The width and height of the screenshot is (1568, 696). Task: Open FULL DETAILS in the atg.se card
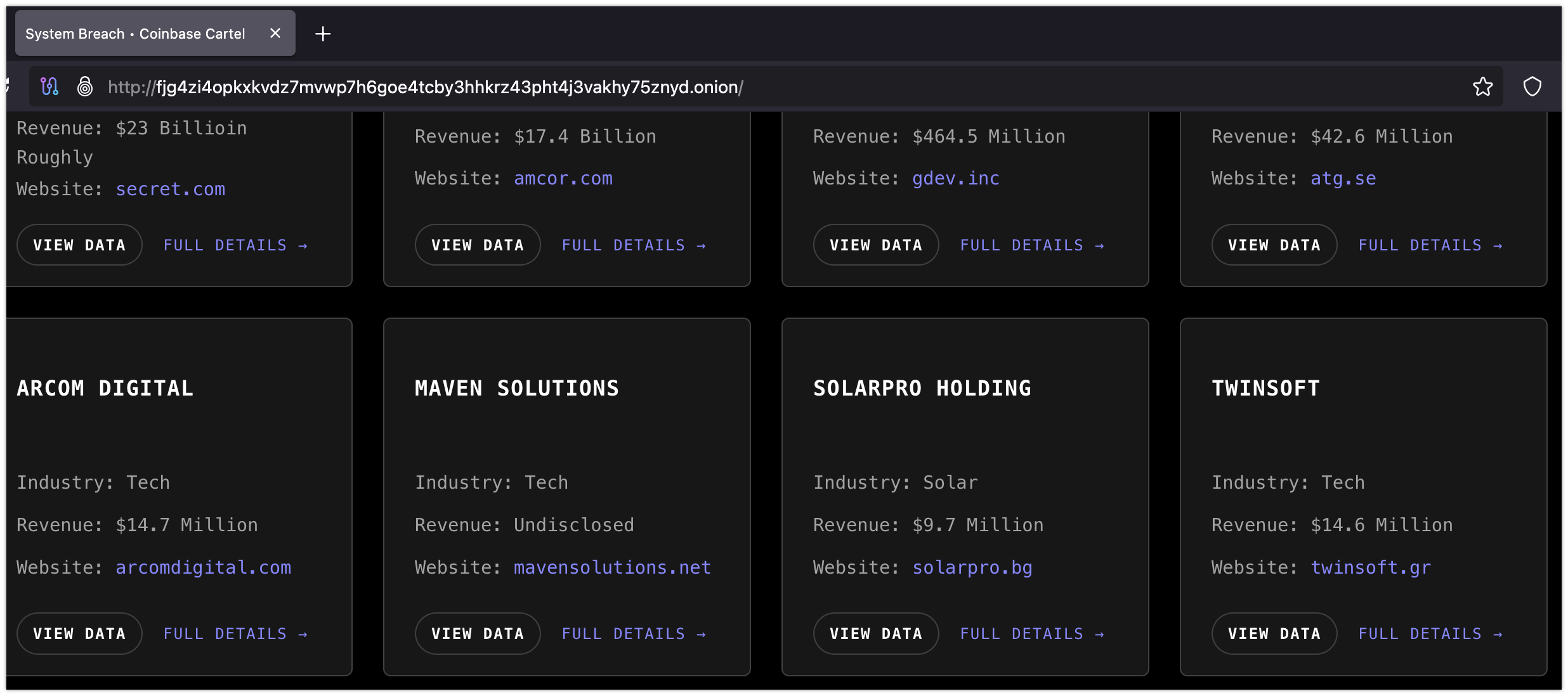[x=1431, y=245]
